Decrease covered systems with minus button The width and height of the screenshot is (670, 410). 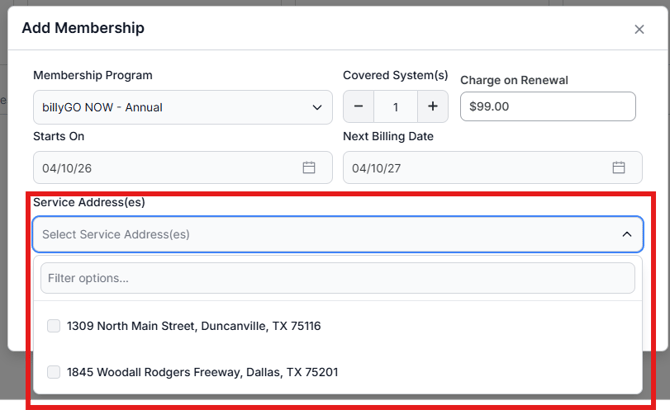[358, 107]
